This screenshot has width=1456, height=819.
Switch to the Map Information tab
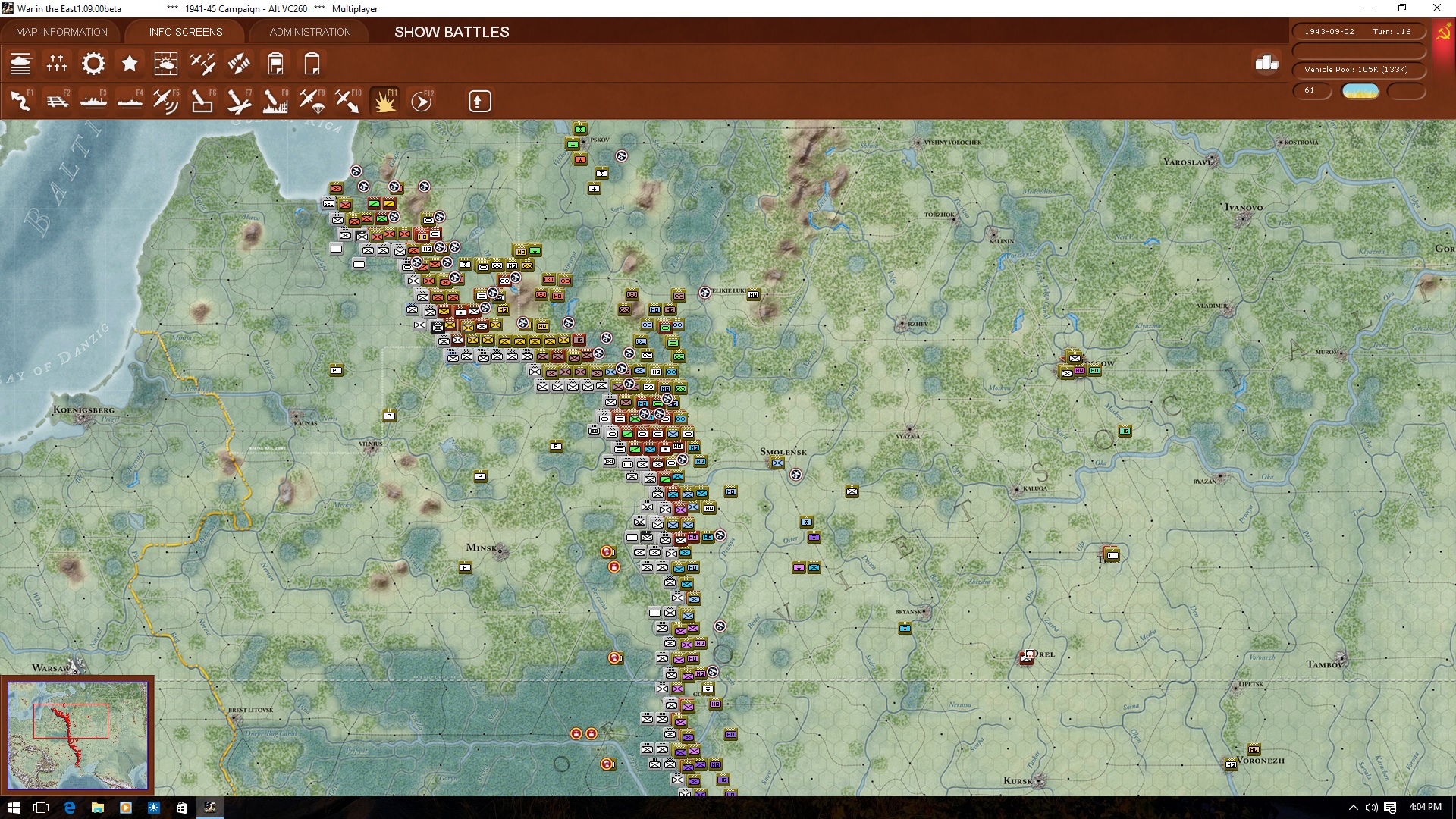pos(61,32)
